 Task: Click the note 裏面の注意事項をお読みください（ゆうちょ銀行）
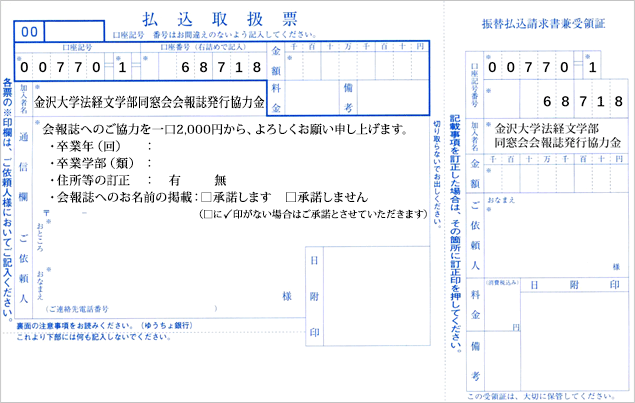(x=104, y=326)
